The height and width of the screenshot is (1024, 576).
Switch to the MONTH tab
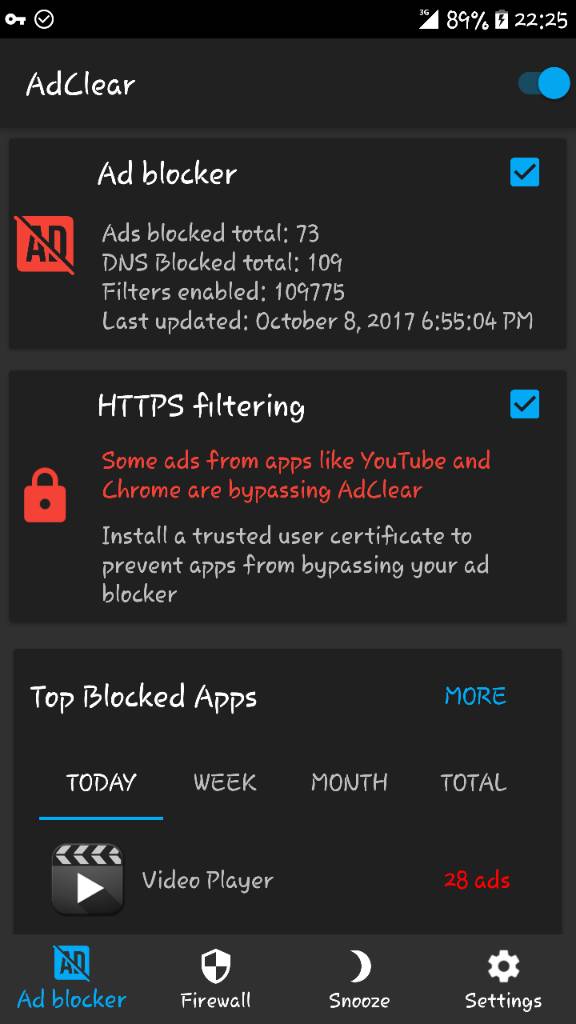point(349,782)
